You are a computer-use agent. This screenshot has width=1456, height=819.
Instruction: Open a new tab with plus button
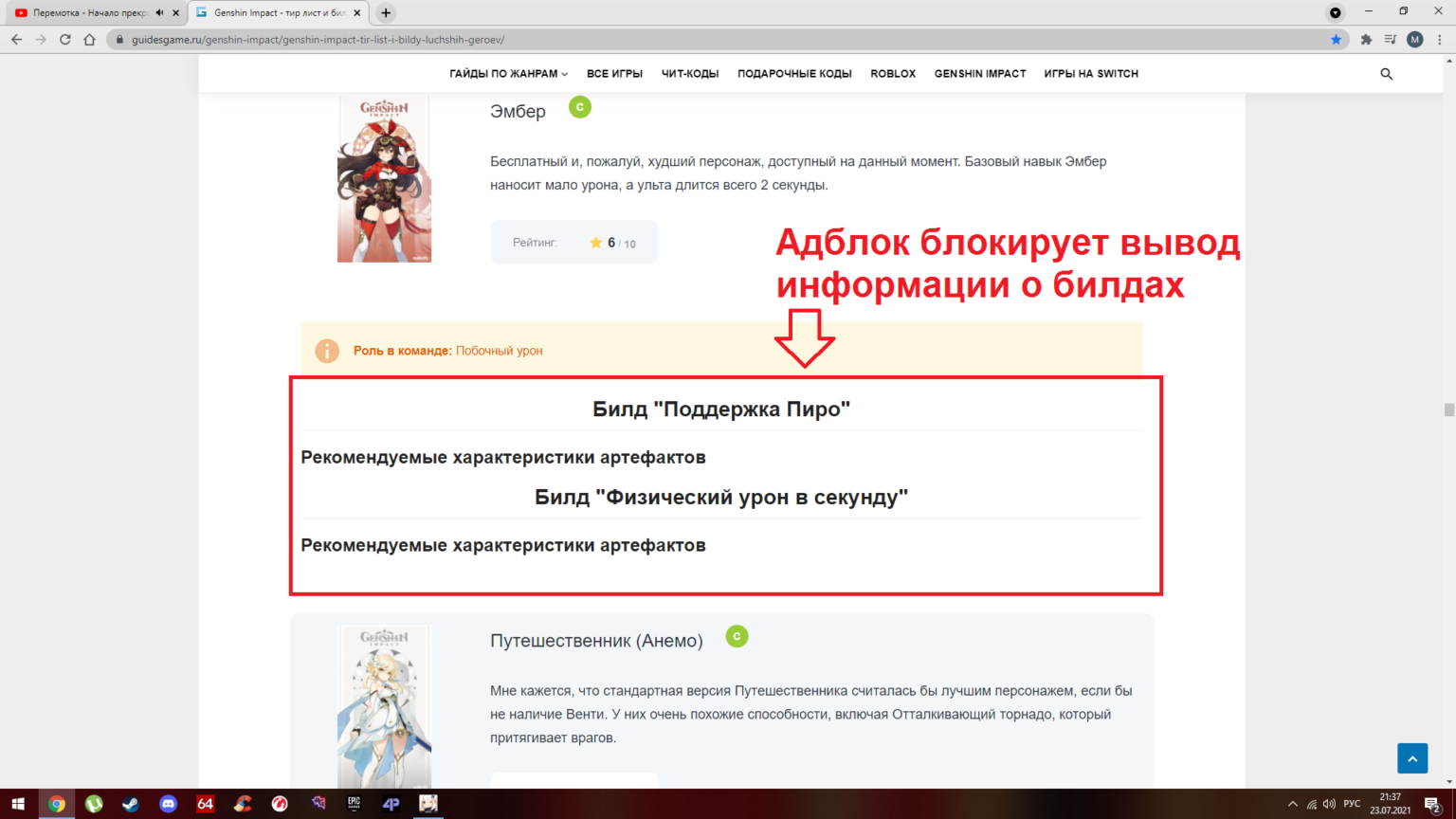(x=385, y=13)
